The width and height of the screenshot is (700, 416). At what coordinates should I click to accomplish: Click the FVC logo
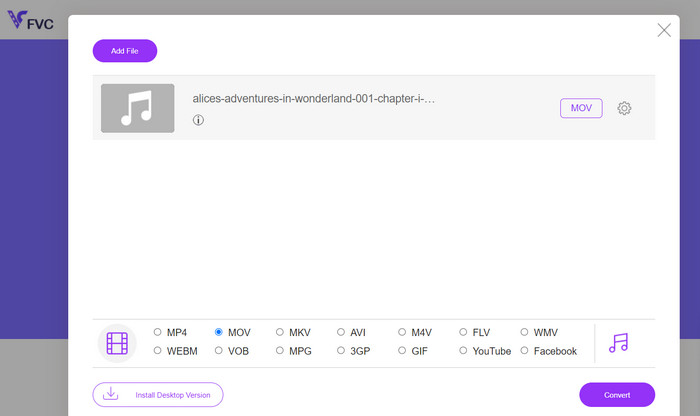click(x=30, y=21)
